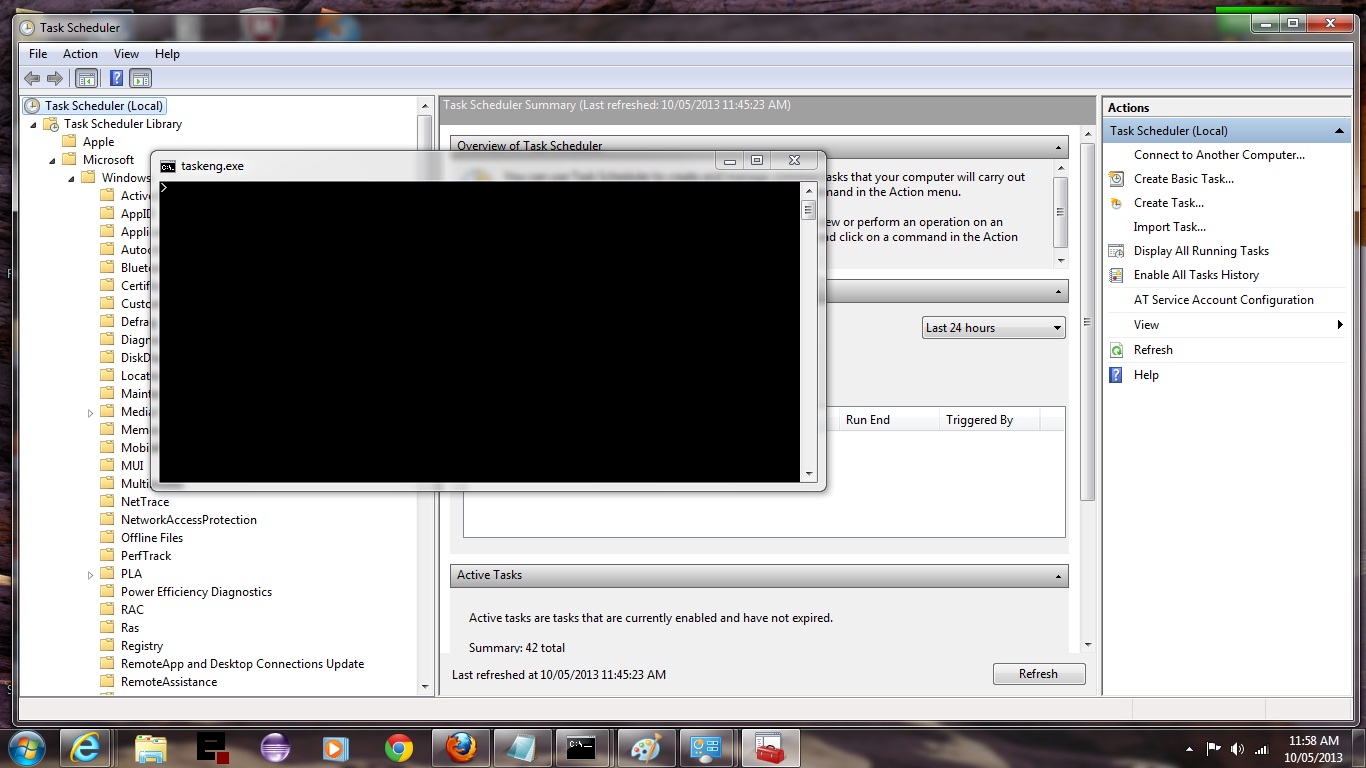Toggle the Show/Hide Console Tree toolbar icon
This screenshot has height=768, width=1366.
coord(87,78)
